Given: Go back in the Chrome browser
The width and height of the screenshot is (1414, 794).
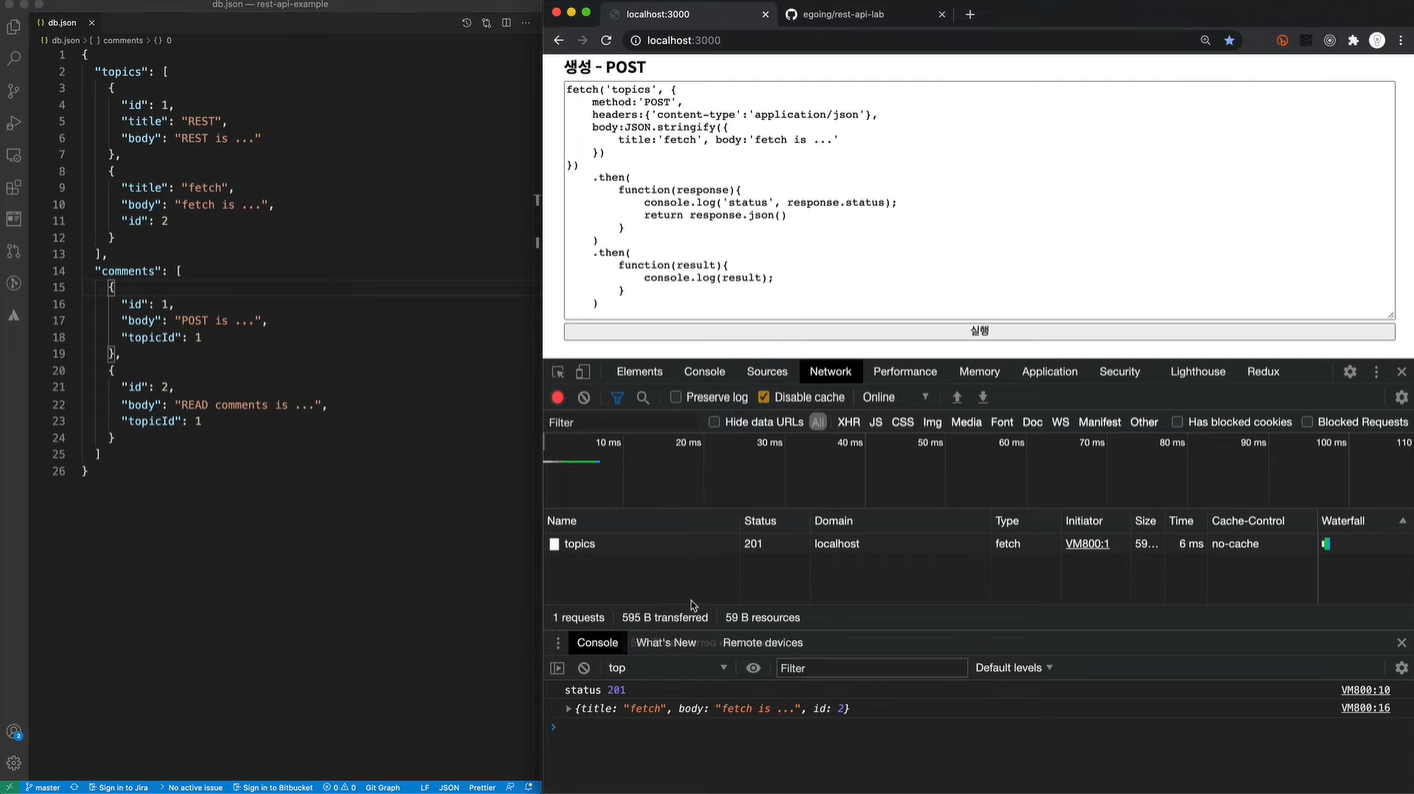Looking at the screenshot, I should pos(559,40).
